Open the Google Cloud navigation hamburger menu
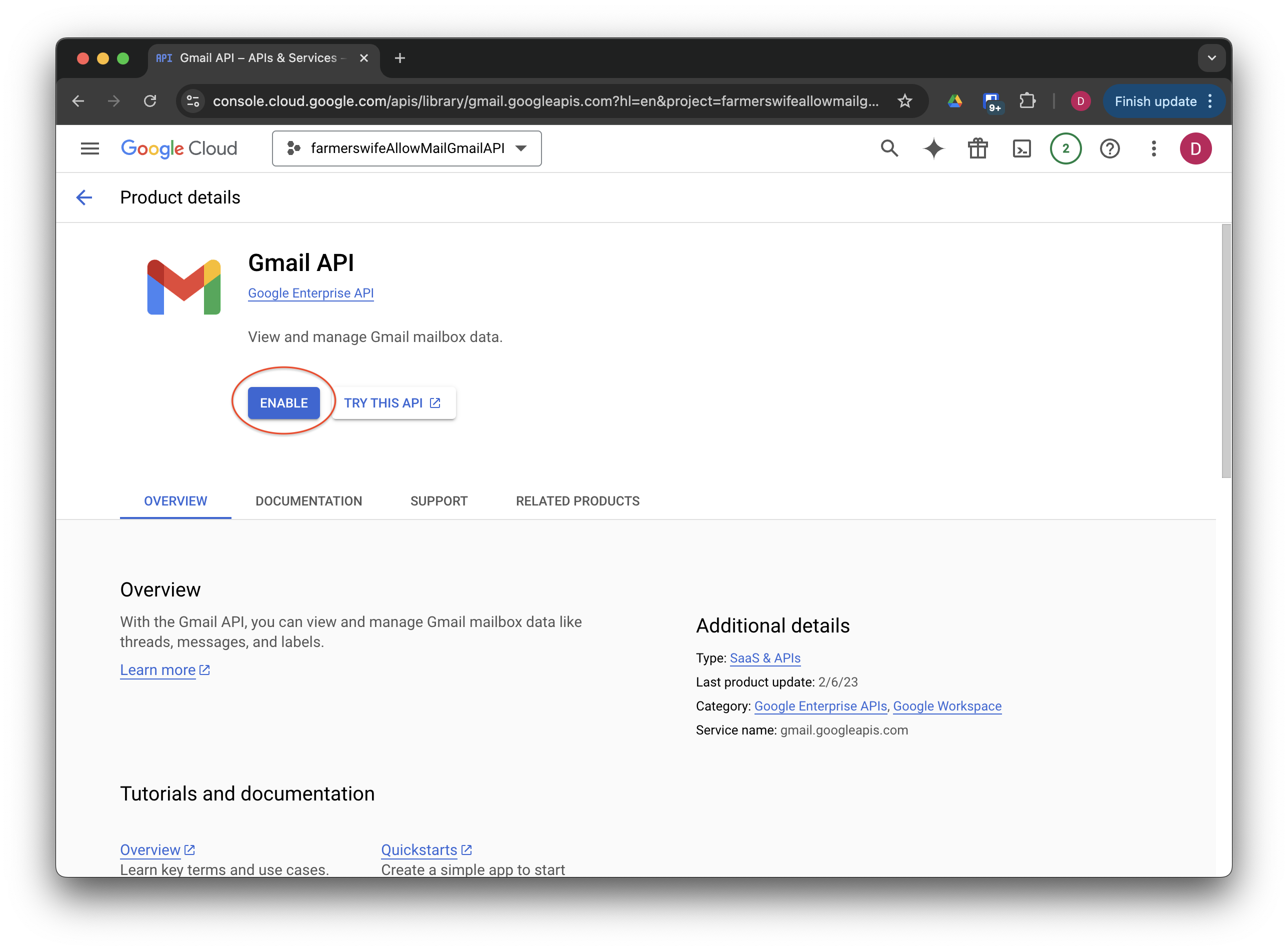The image size is (1288, 951). pos(90,148)
